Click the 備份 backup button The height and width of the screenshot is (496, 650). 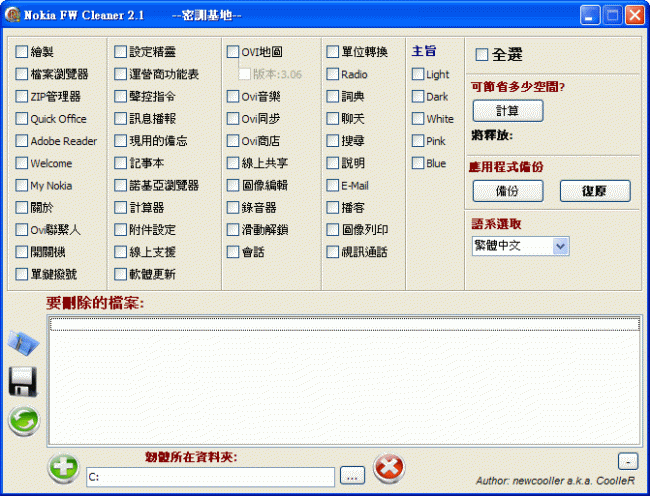click(x=507, y=190)
